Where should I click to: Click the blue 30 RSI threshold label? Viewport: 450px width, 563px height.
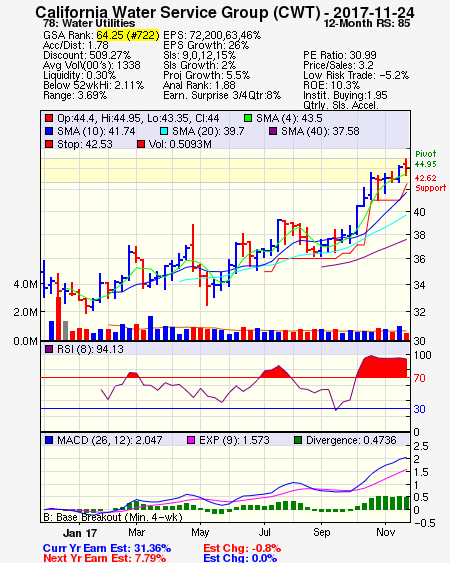pos(419,409)
